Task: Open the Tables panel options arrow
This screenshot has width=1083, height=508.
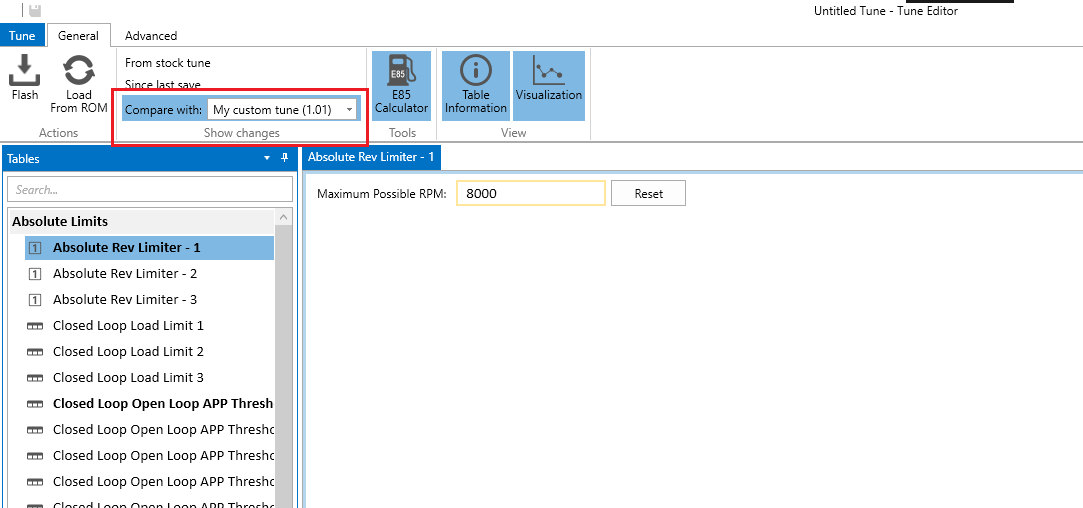Action: (267, 158)
